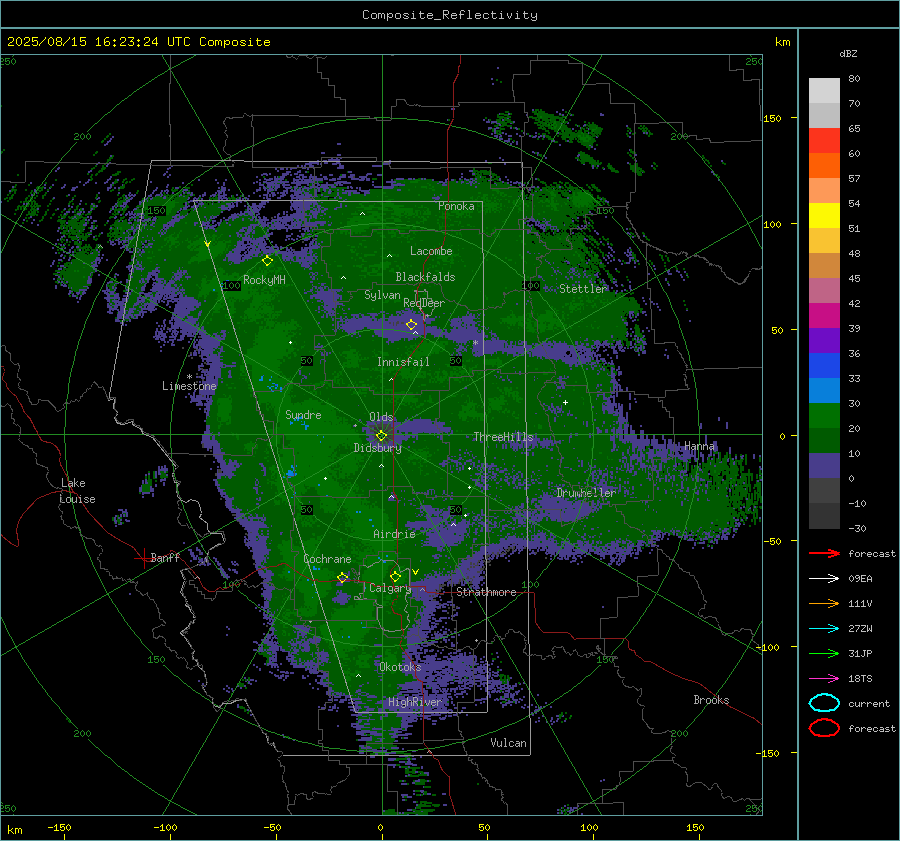Click the bright green swatch below 30 dBZ
The height and width of the screenshot is (841, 900).
824,415
